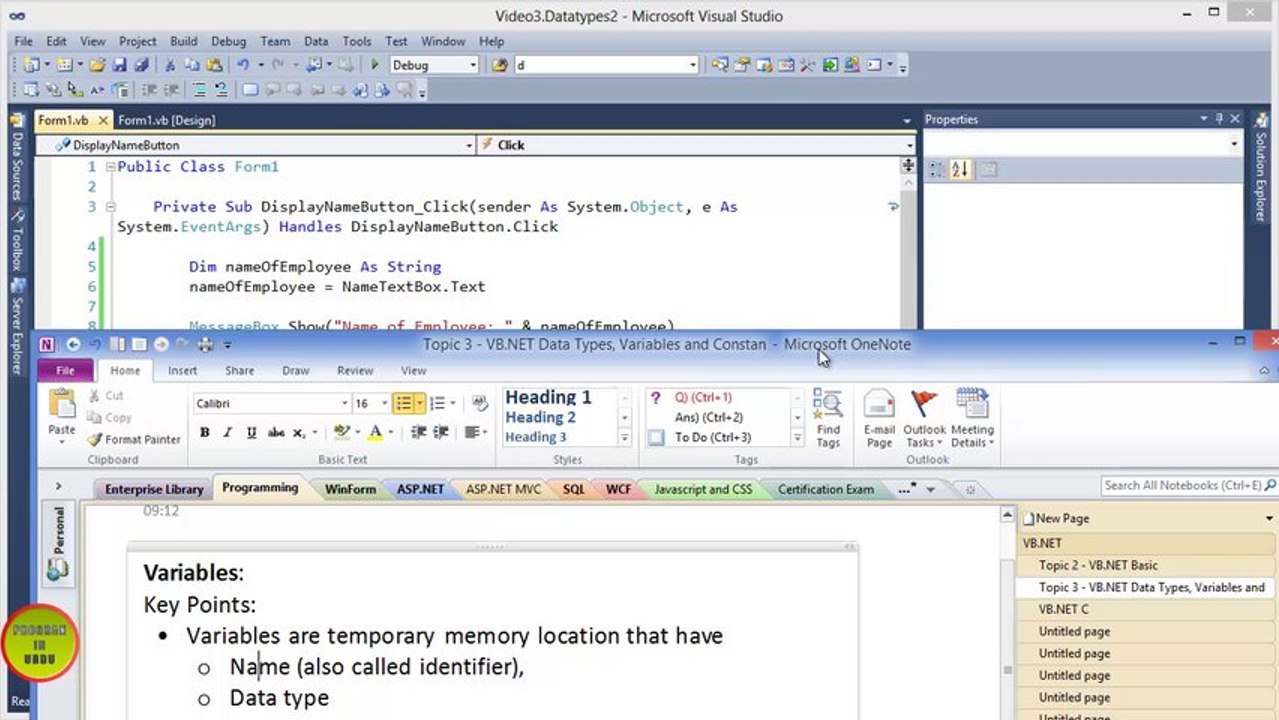Expand OneNote notebook navigation bar chevron

coord(58,486)
